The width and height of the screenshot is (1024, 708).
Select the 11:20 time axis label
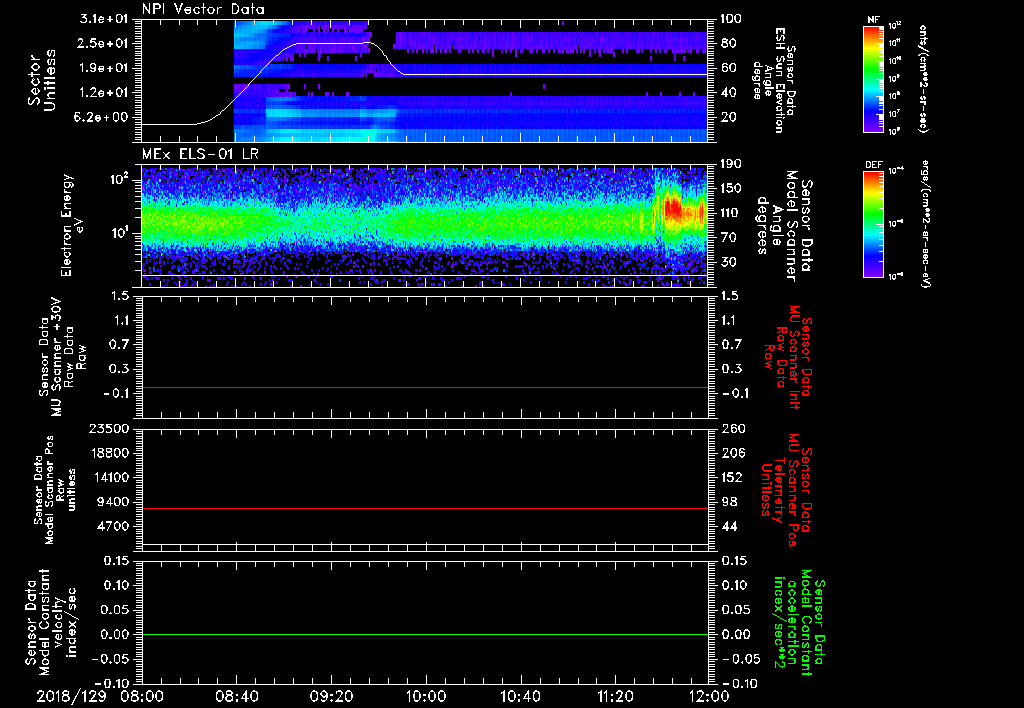pos(615,694)
